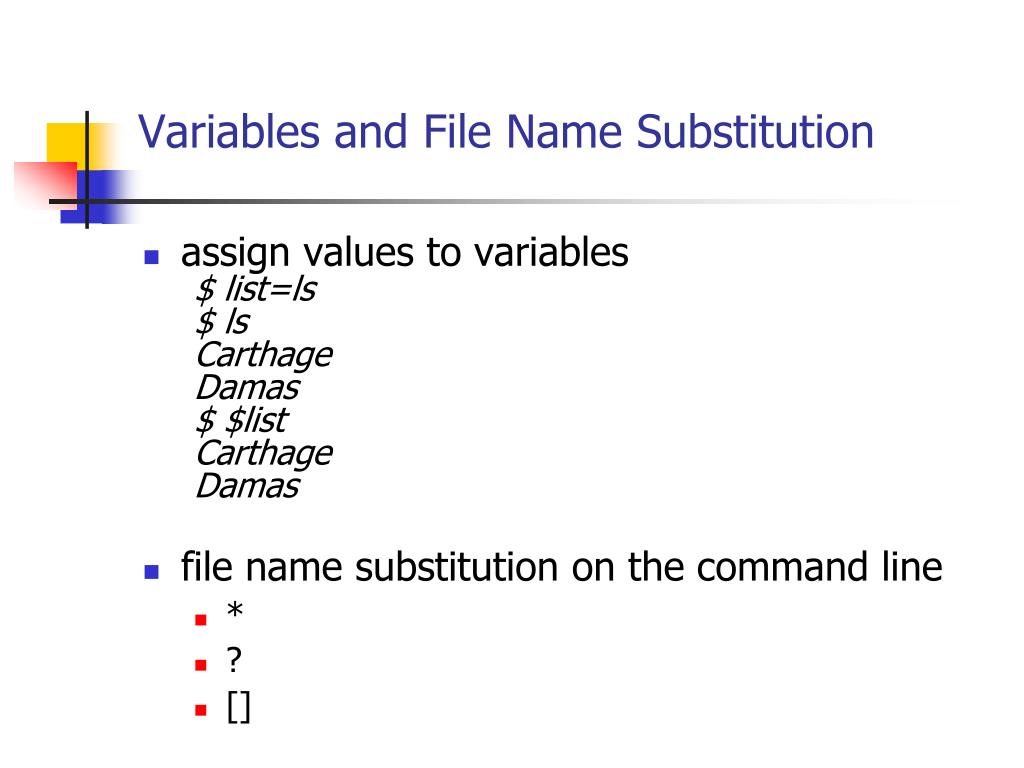
Task: Select the 'assign values to variables' heading
Action: 404,252
